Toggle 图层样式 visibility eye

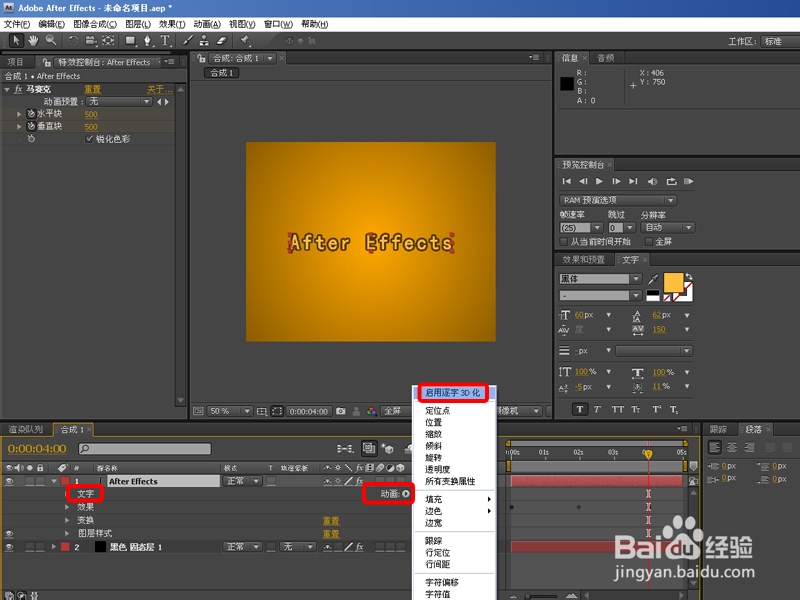click(x=9, y=534)
